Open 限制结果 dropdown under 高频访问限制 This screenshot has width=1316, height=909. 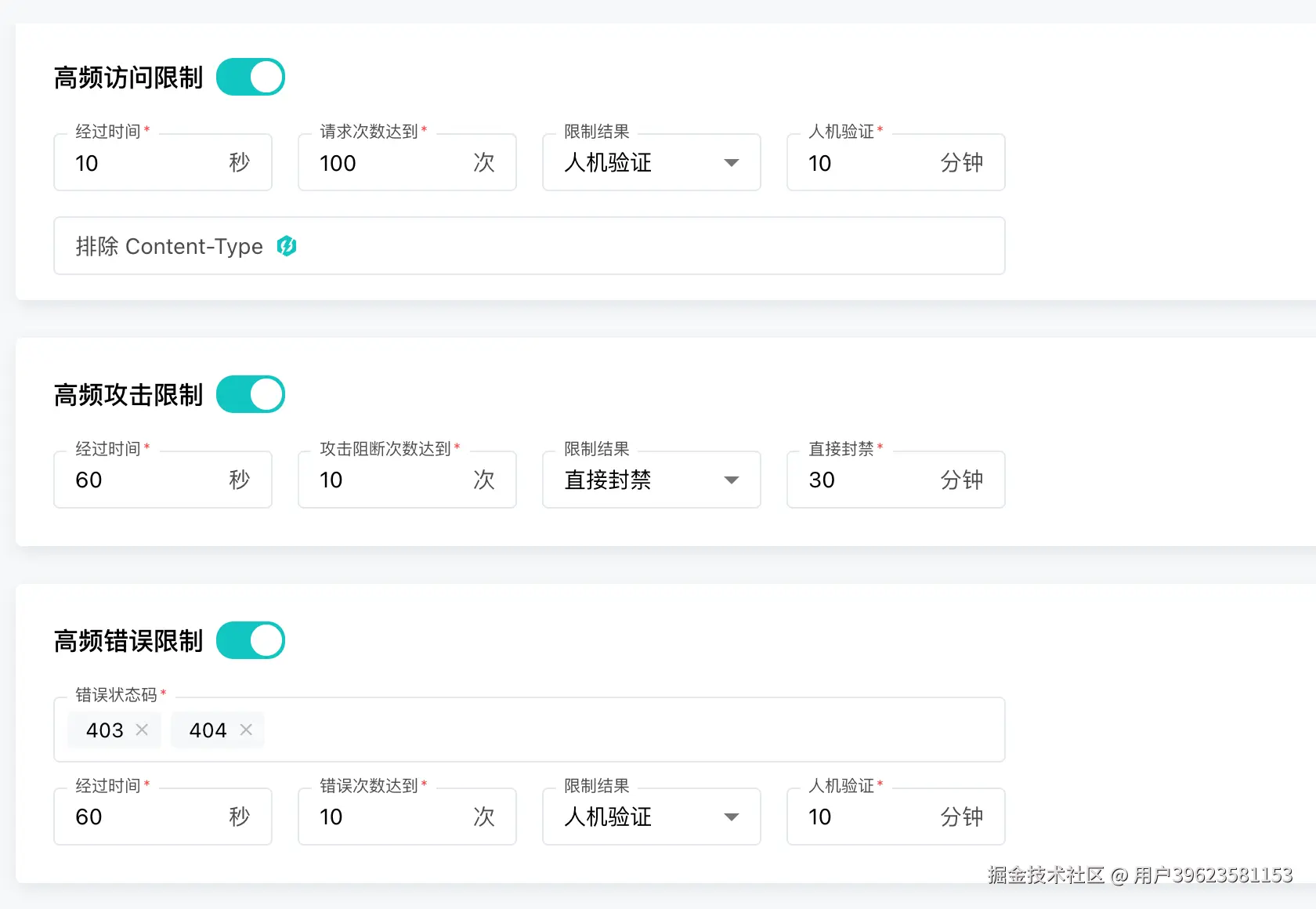point(651,163)
